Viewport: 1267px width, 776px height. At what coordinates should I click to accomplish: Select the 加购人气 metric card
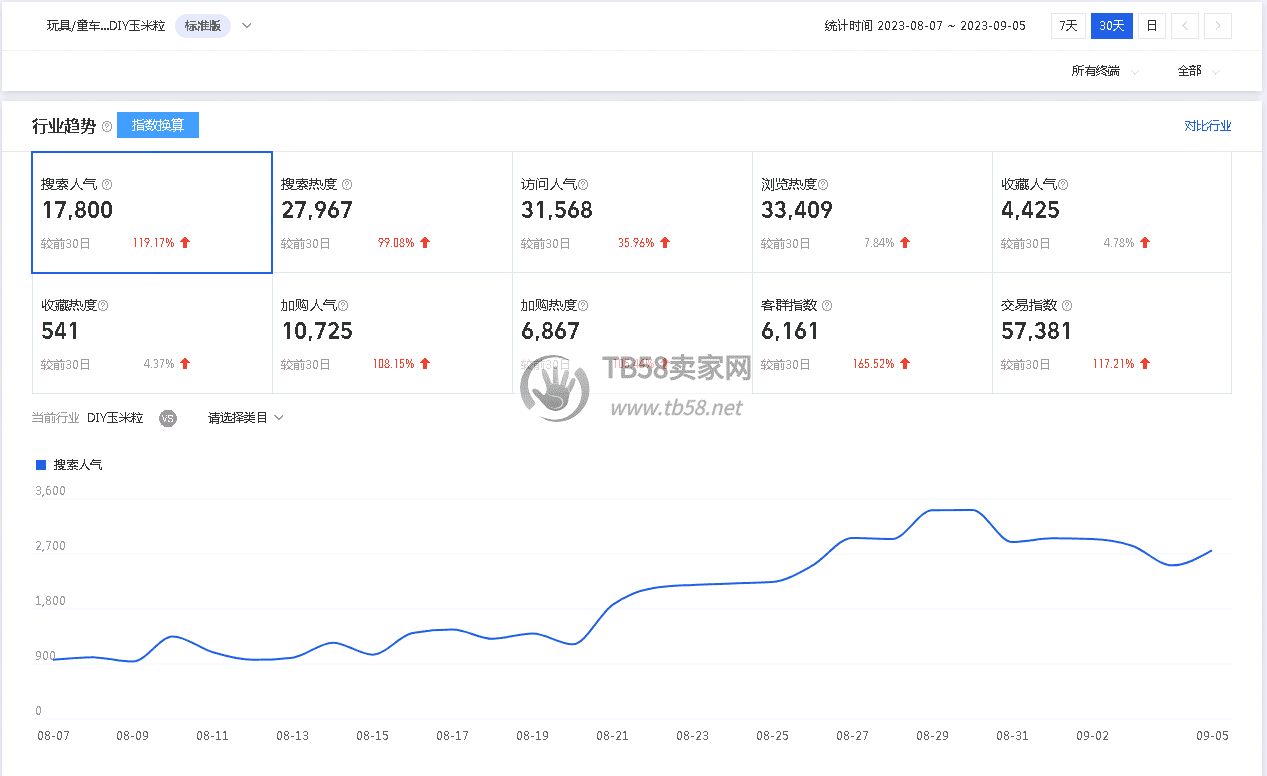coord(392,333)
